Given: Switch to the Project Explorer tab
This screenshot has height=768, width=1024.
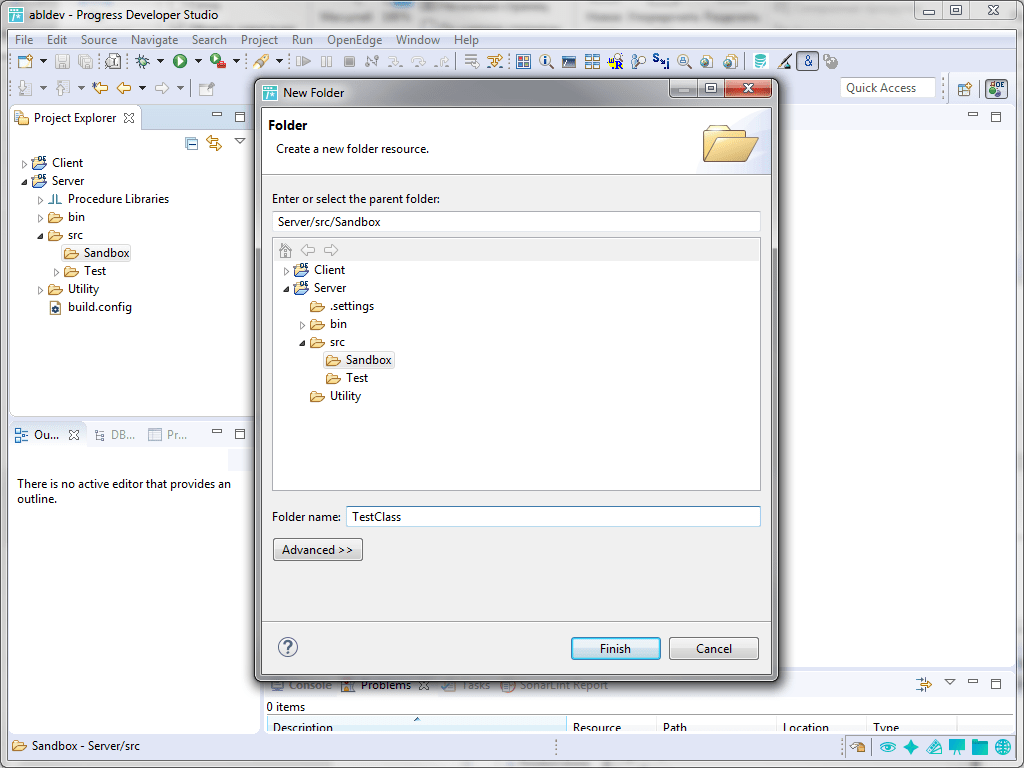Looking at the screenshot, I should pyautogui.click(x=74, y=118).
